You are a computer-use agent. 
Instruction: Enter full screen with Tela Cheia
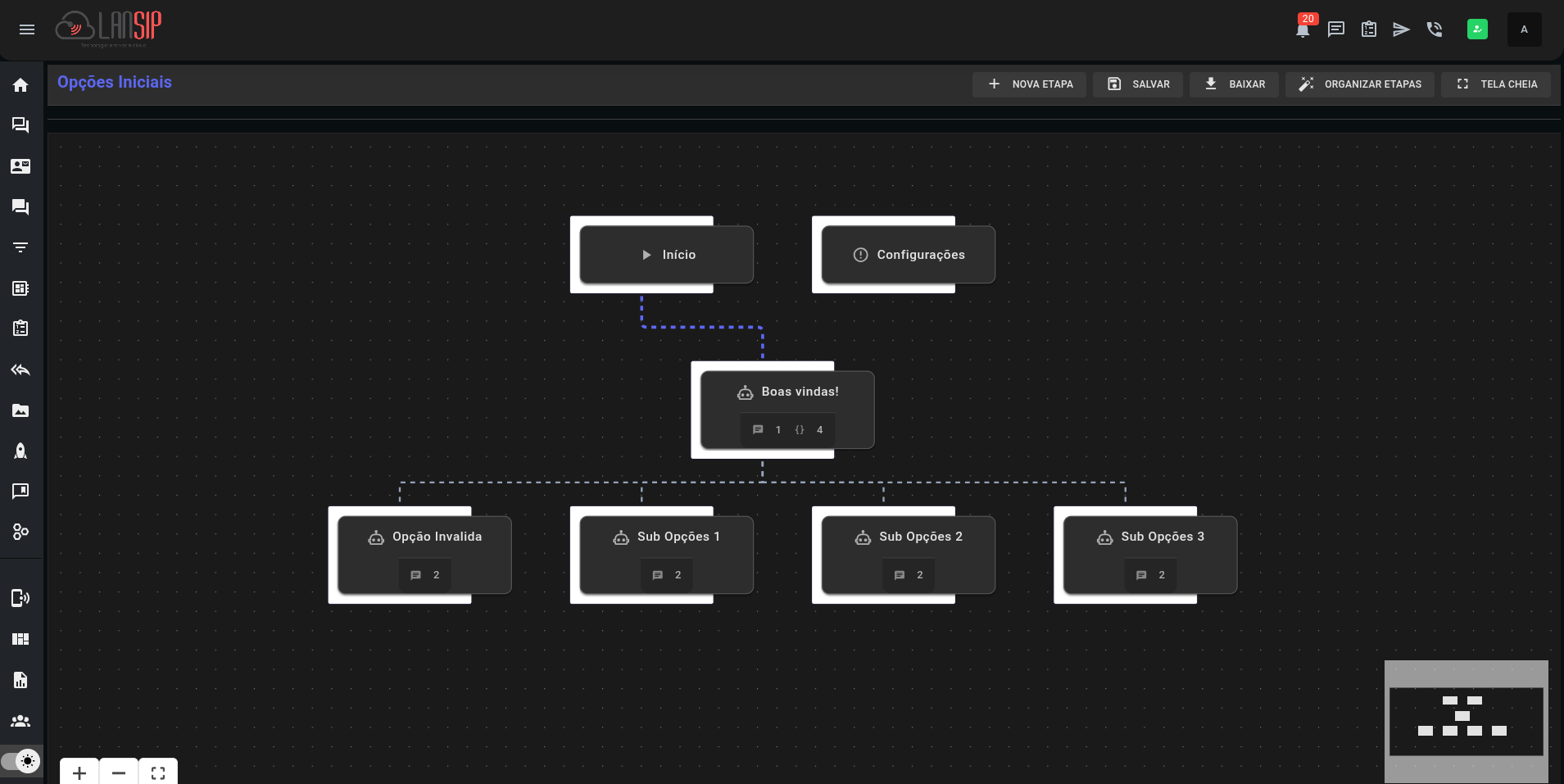tap(1496, 84)
